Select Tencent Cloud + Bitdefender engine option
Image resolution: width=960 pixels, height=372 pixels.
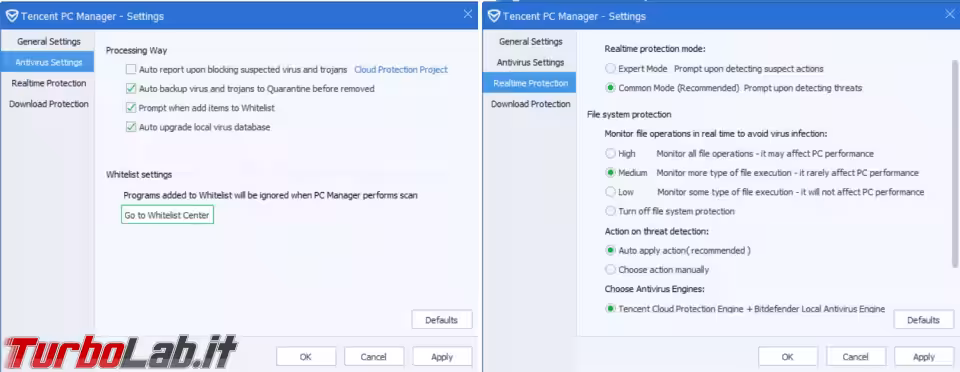pyautogui.click(x=610, y=308)
